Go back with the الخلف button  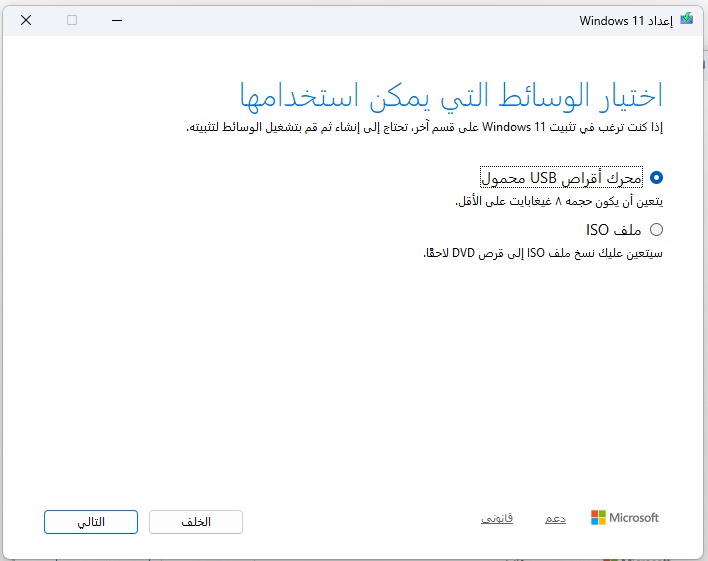(196, 522)
